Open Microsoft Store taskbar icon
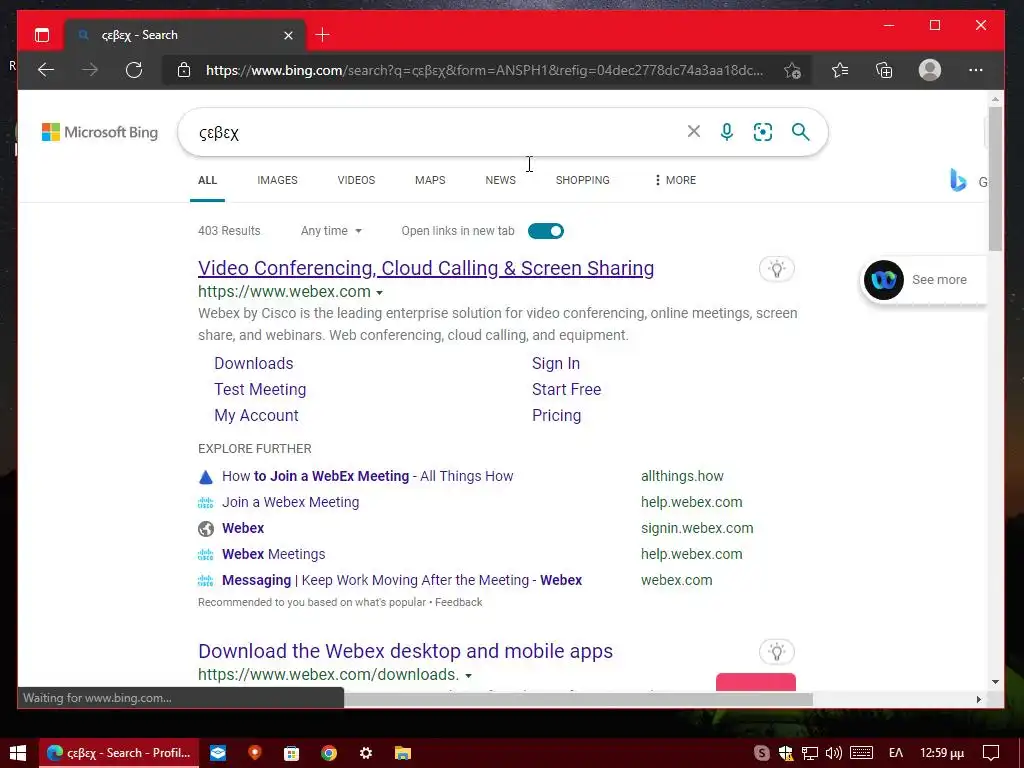Viewport: 1024px width, 768px height. (291, 753)
